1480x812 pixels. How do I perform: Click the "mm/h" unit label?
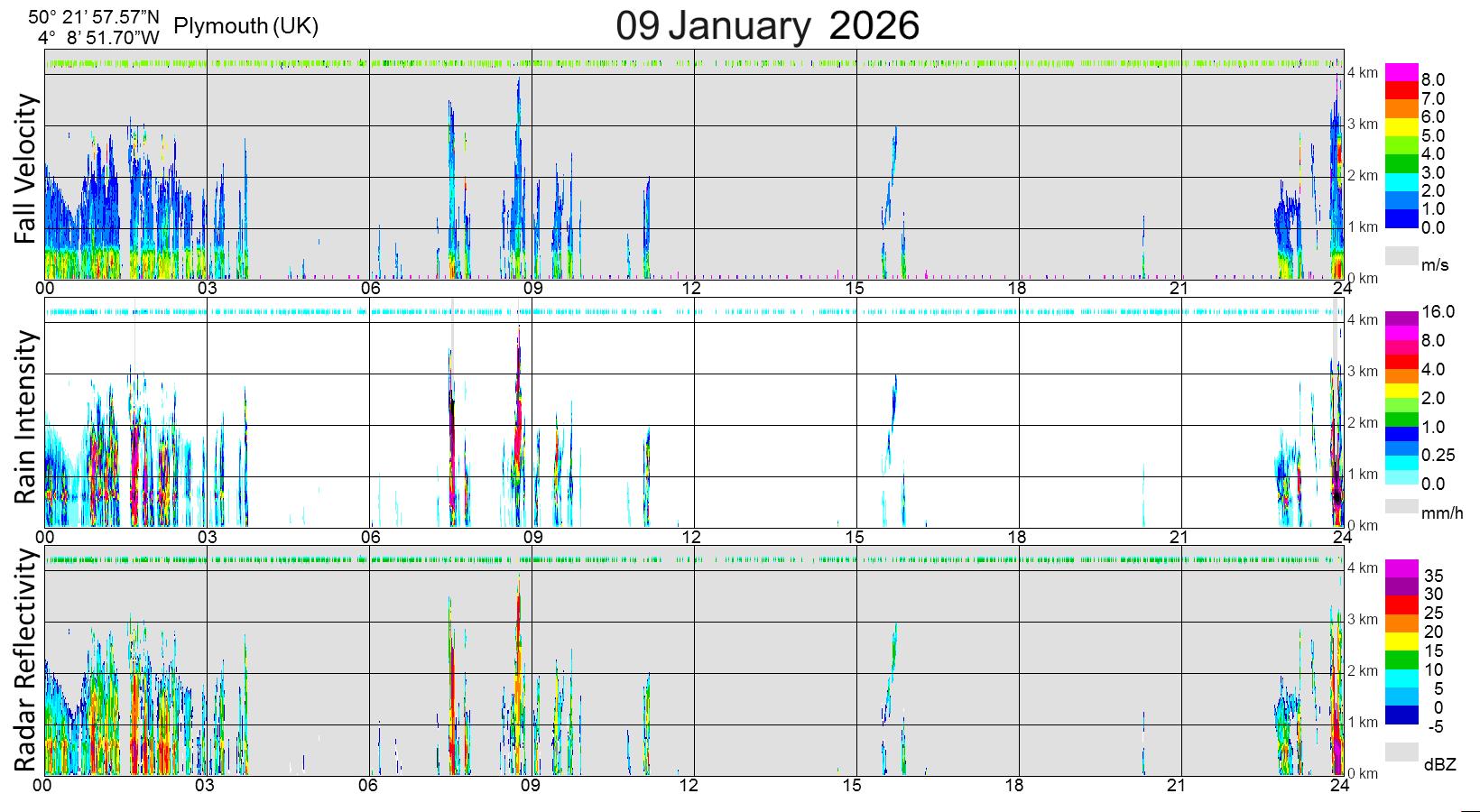1442,513
